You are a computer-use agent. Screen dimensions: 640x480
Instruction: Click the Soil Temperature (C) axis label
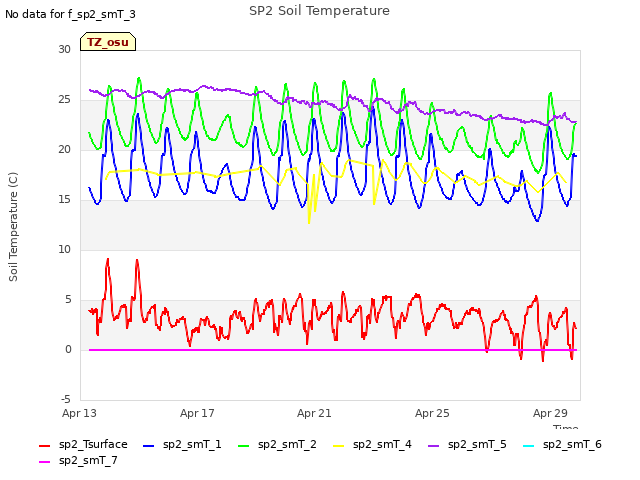coord(13,227)
